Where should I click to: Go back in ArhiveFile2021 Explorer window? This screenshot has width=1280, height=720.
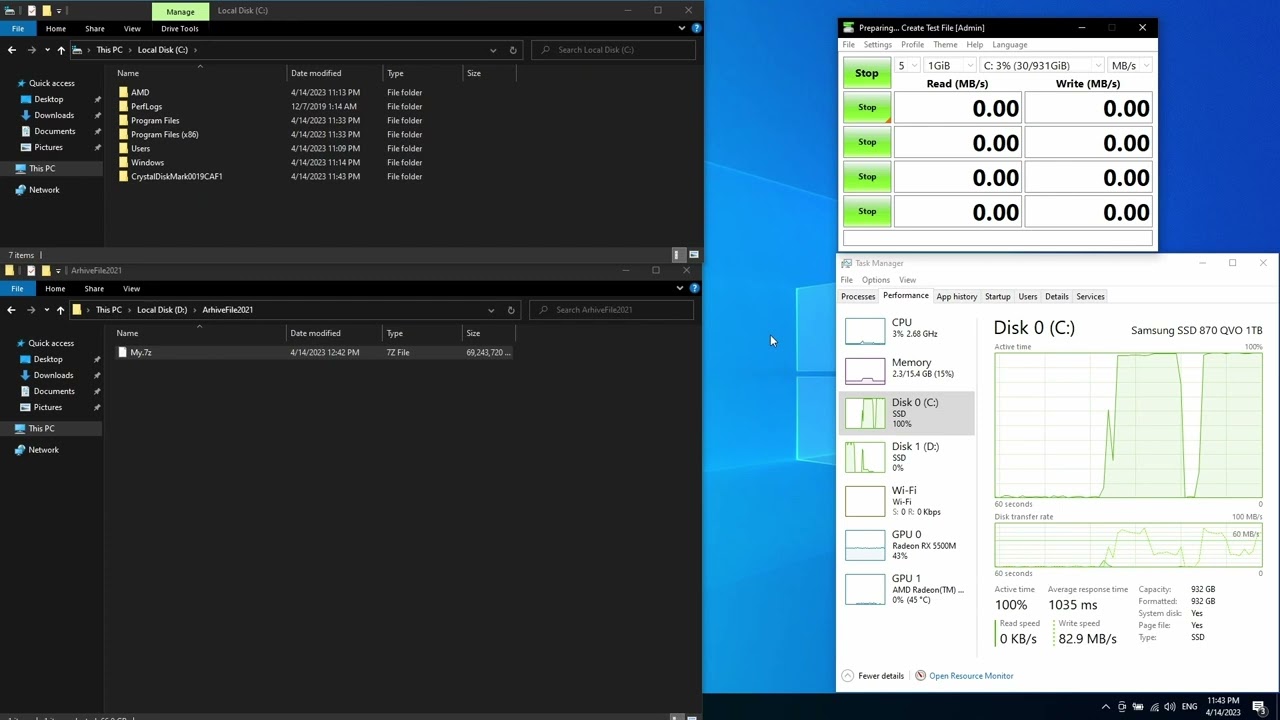[x=11, y=310]
